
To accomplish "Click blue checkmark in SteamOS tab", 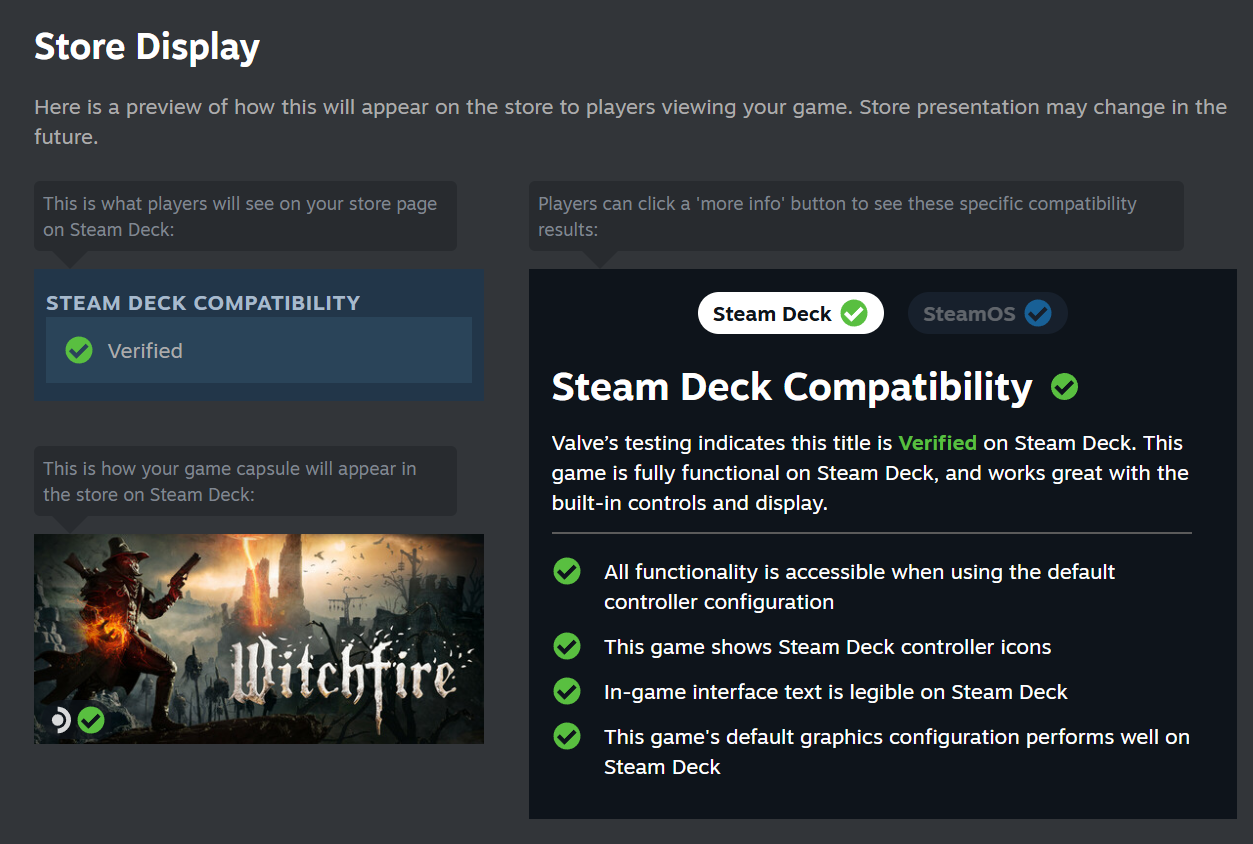I will click(x=1038, y=314).
